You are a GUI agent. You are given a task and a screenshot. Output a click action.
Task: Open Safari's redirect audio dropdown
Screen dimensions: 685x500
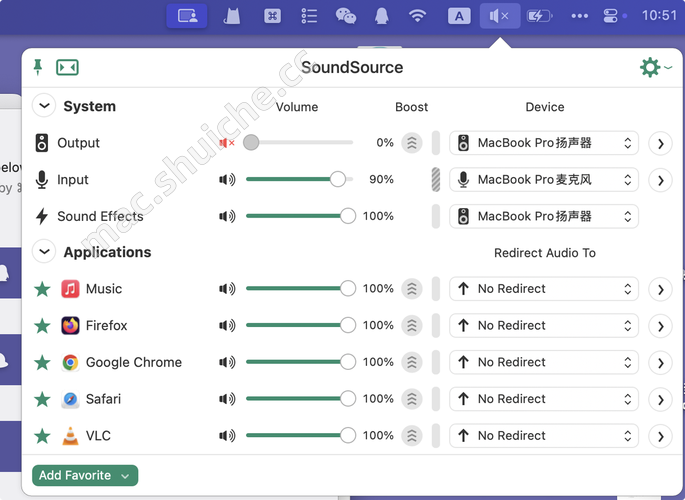coord(544,399)
